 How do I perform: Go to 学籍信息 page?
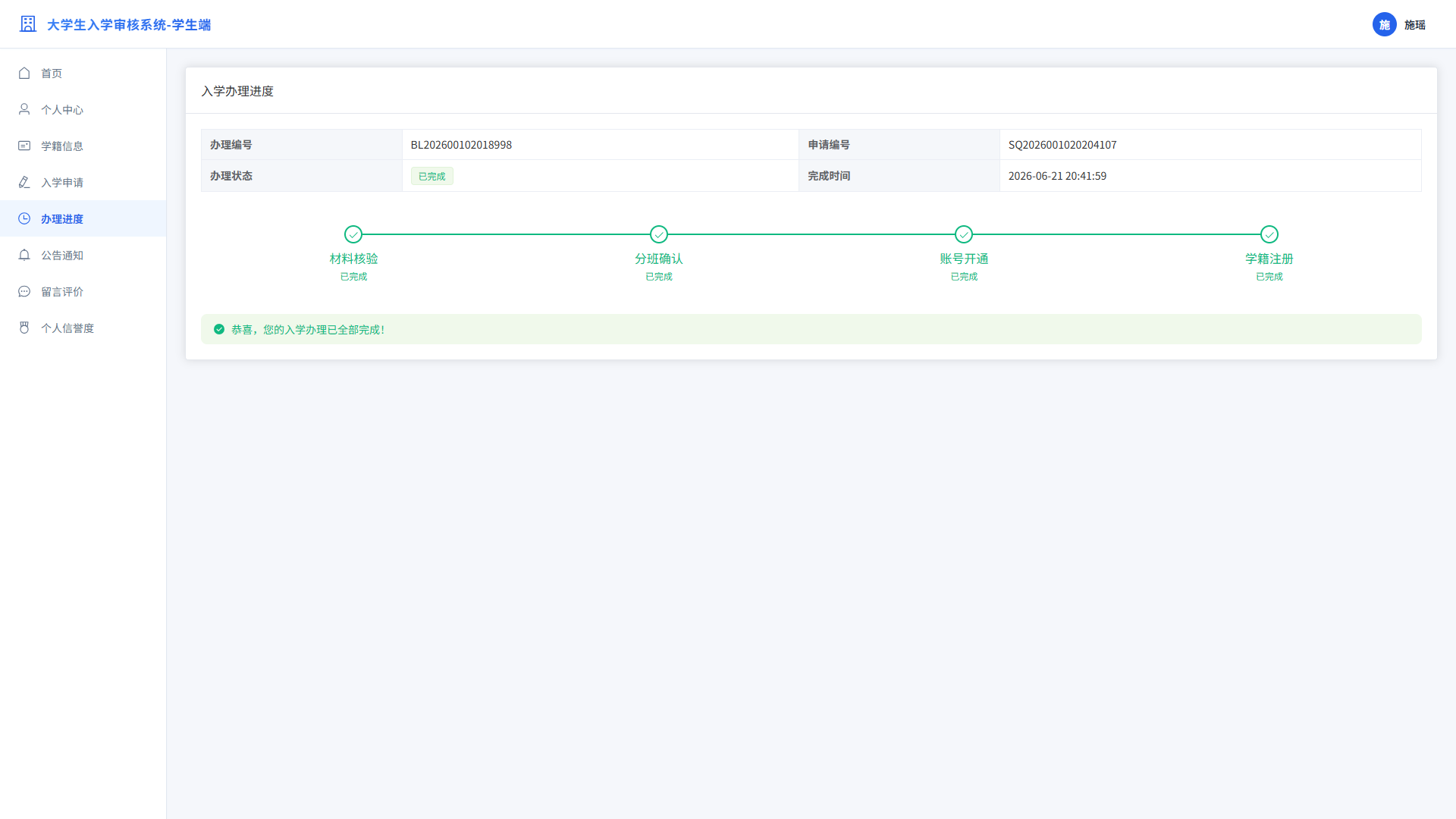point(83,146)
